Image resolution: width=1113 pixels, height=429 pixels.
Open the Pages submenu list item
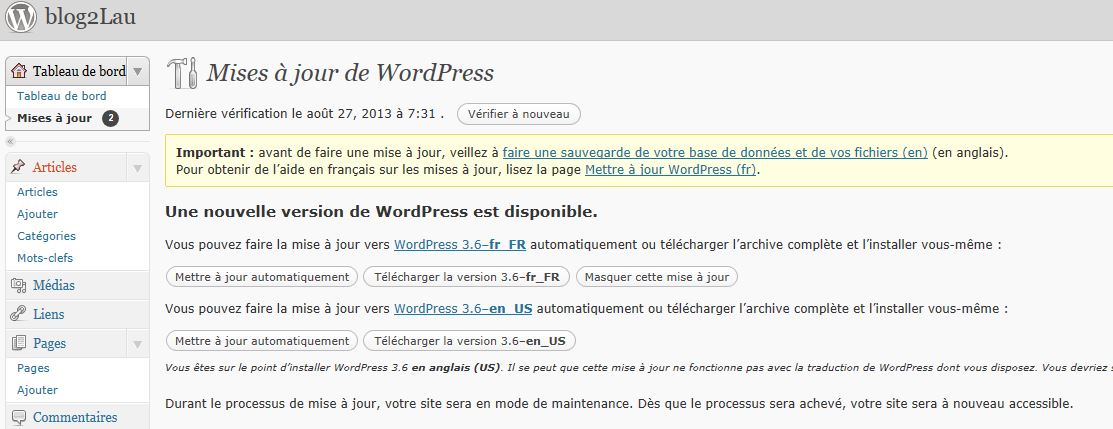tap(33, 368)
